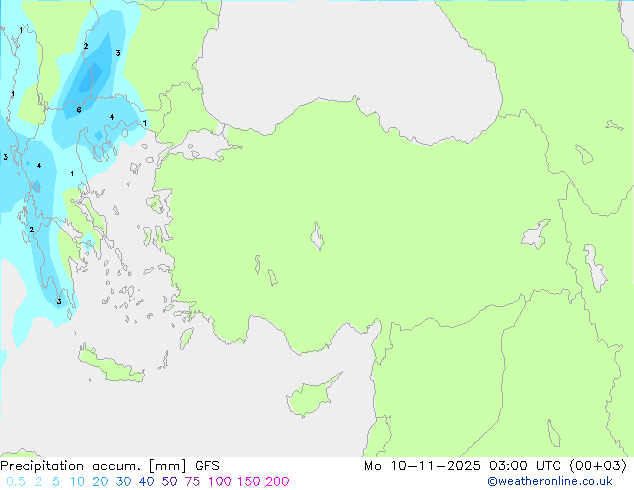
Task: Select the legend value 10
Action: (x=77, y=482)
